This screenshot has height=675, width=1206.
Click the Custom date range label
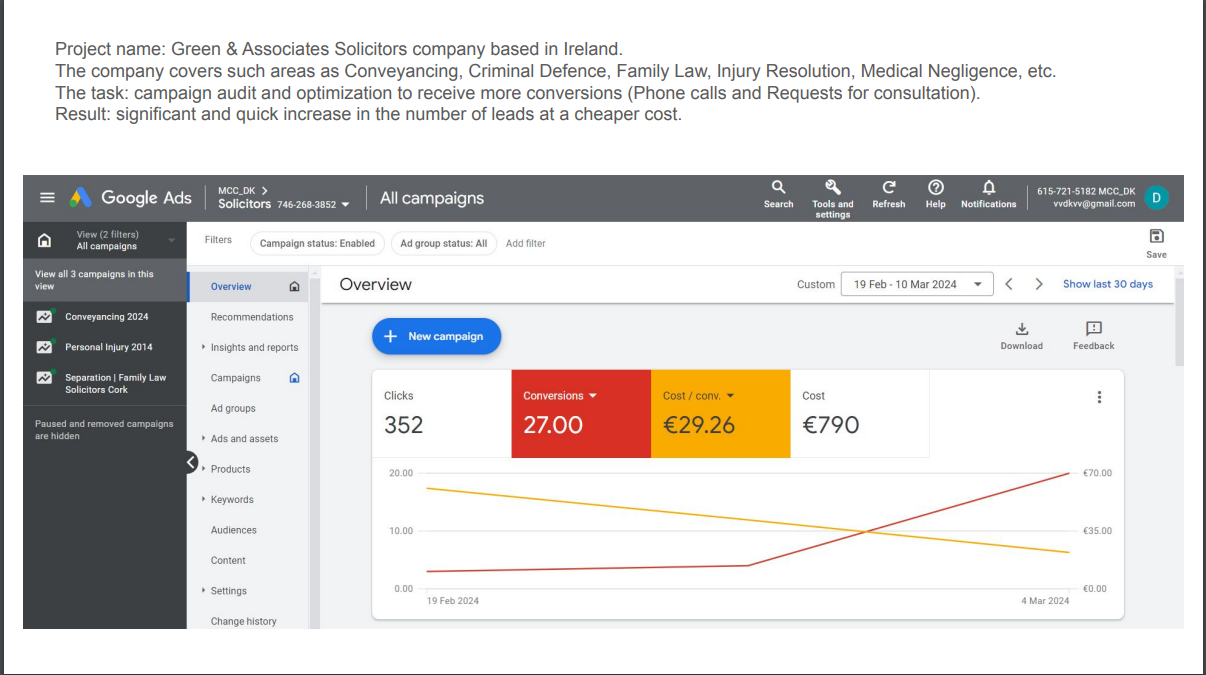[815, 284]
